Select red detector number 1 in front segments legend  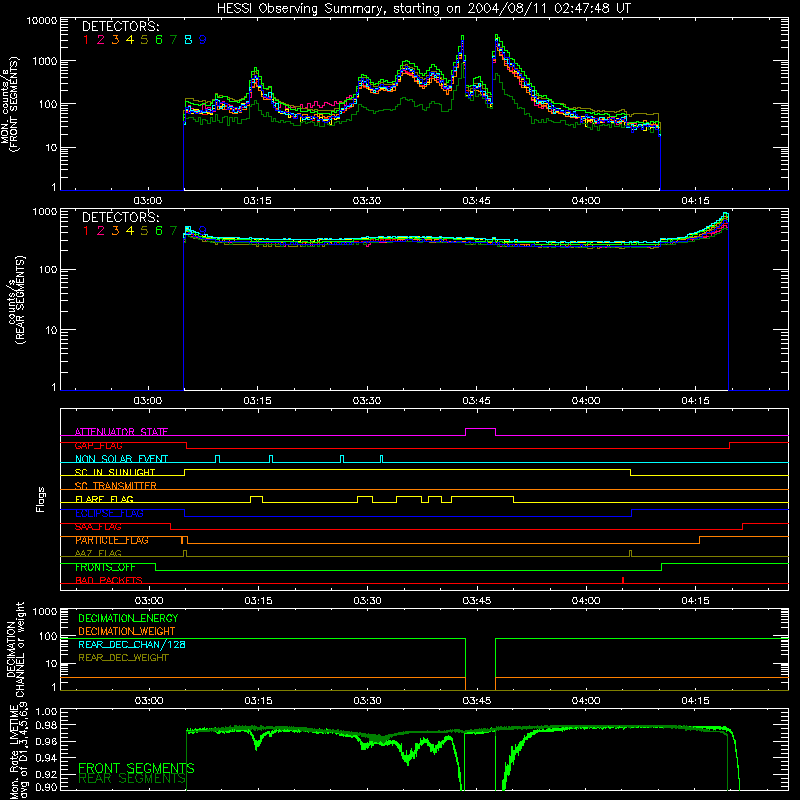click(86, 40)
